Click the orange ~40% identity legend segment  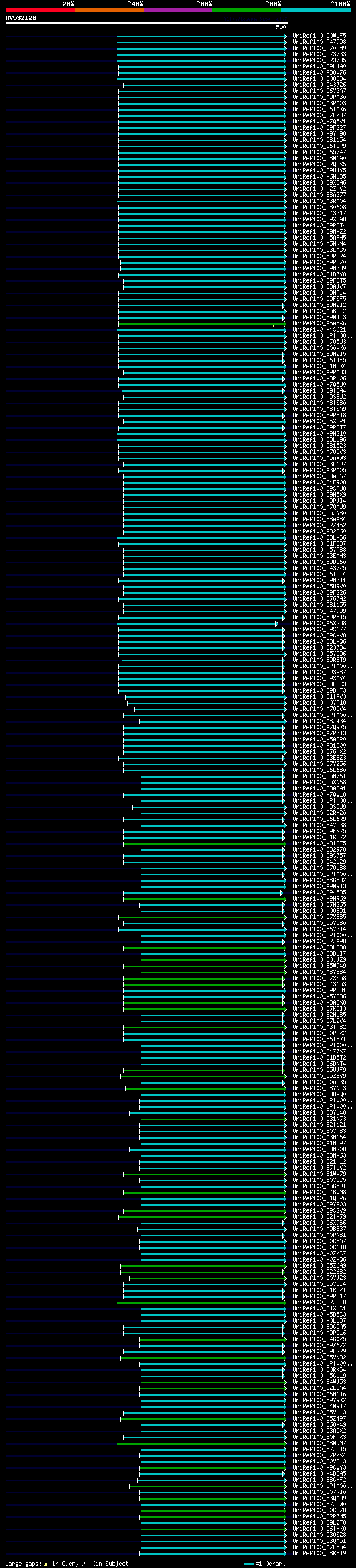(x=109, y=10)
